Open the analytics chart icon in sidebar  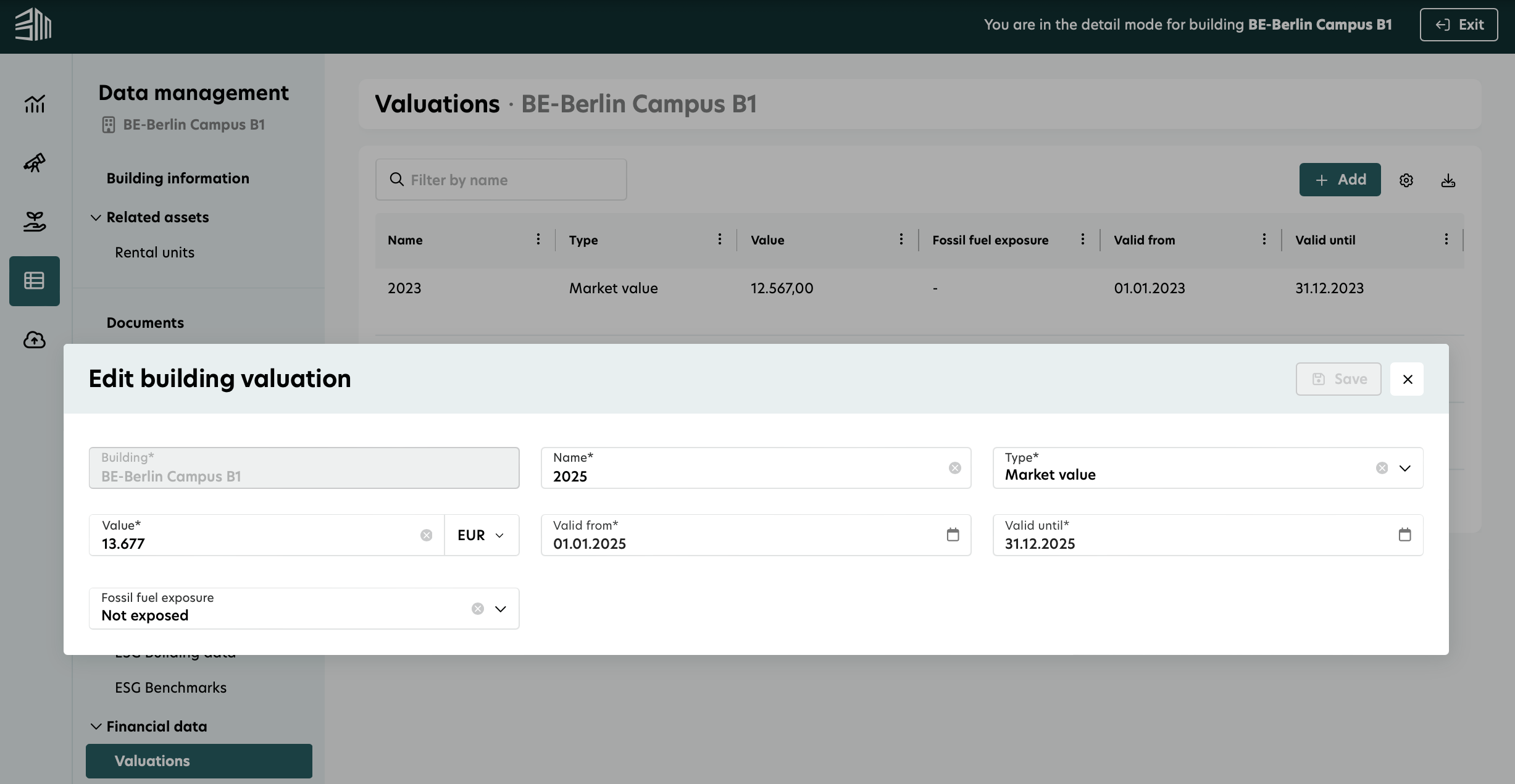coord(35,104)
